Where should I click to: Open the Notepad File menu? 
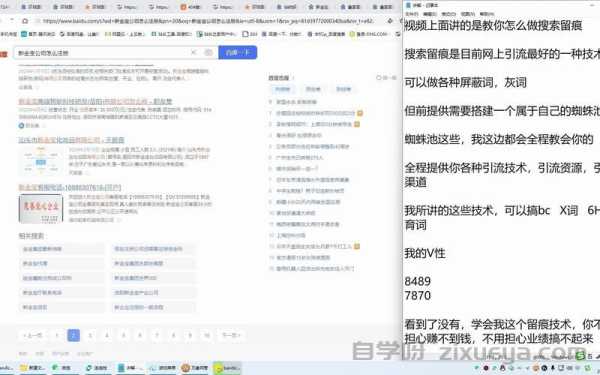[412, 14]
